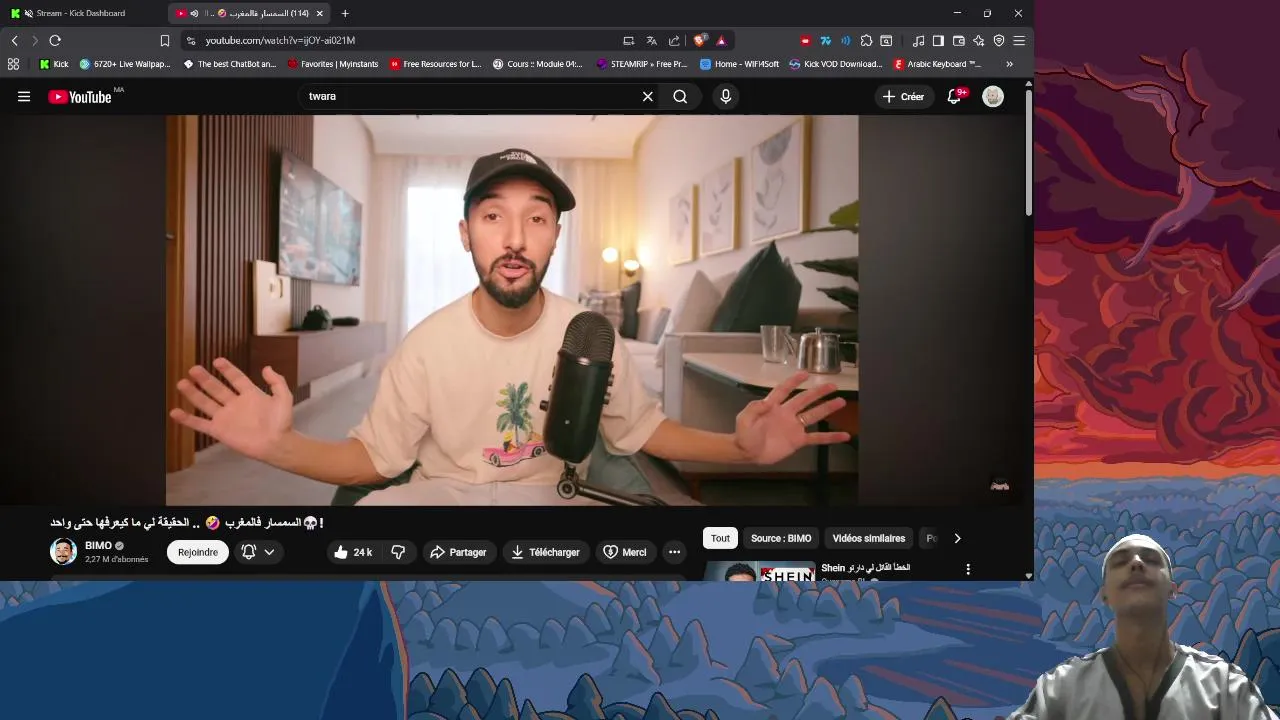Viewport: 1280px width, 720px height.
Task: Open the BIMO channel name link
Action: click(98, 546)
